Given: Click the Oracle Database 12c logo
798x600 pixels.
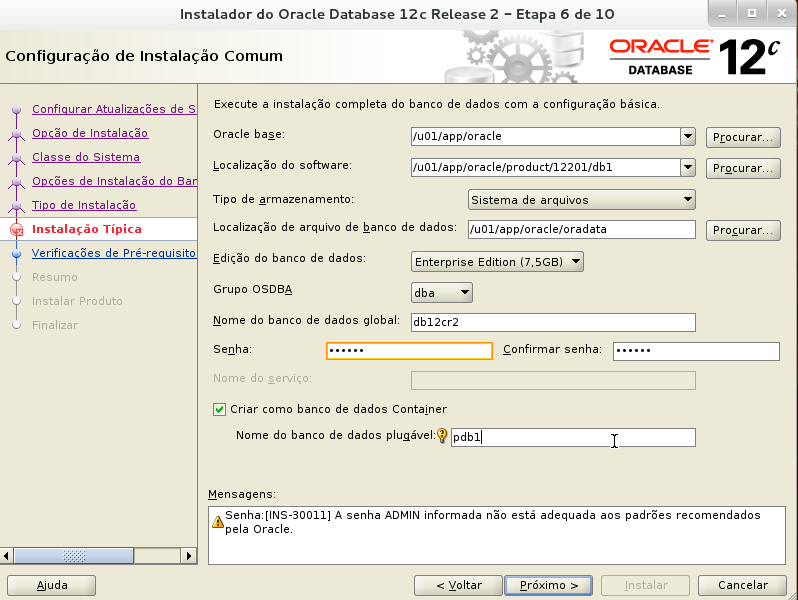Looking at the screenshot, I should point(694,57).
